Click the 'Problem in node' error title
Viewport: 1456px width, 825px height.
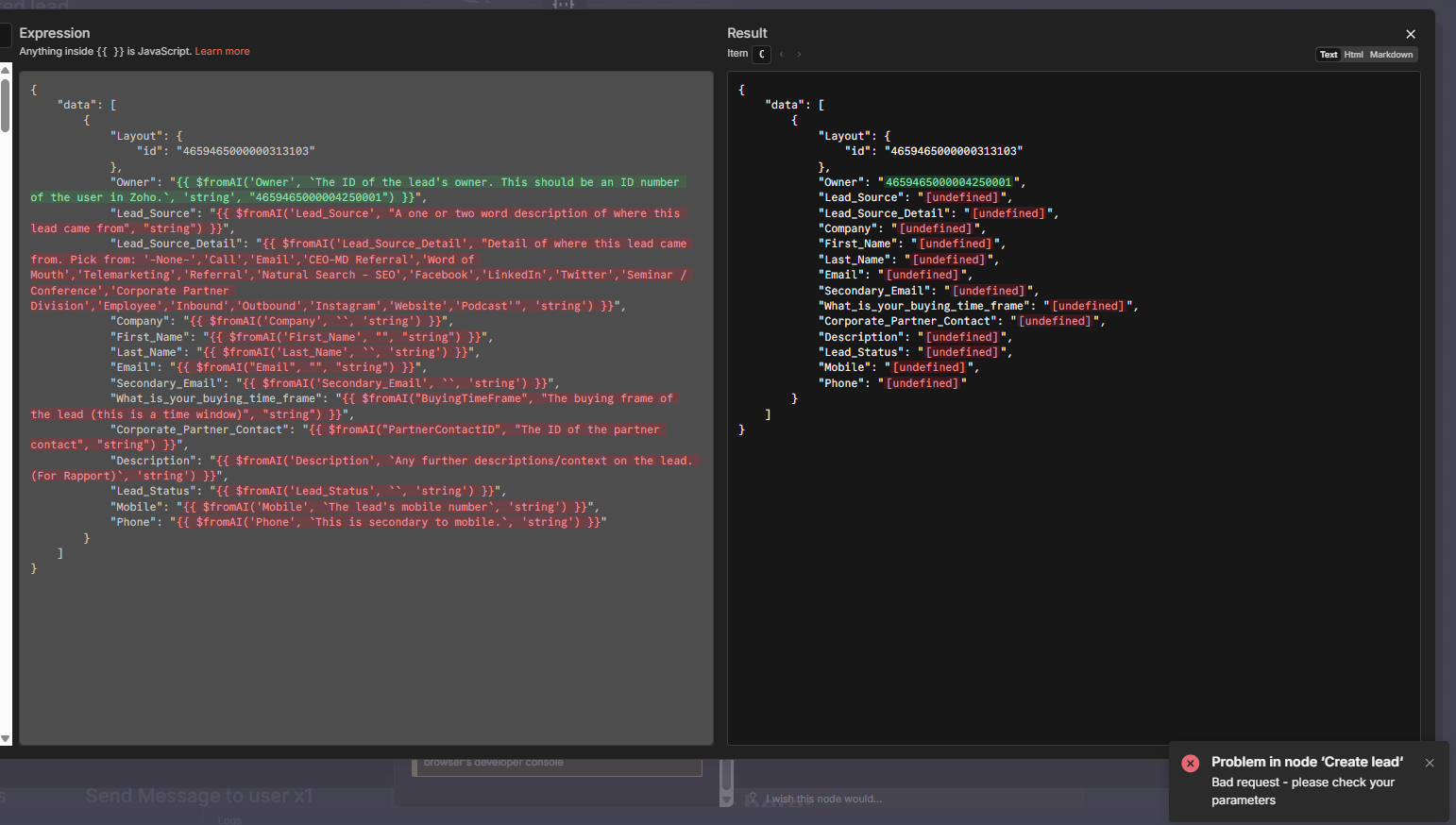click(x=1307, y=762)
